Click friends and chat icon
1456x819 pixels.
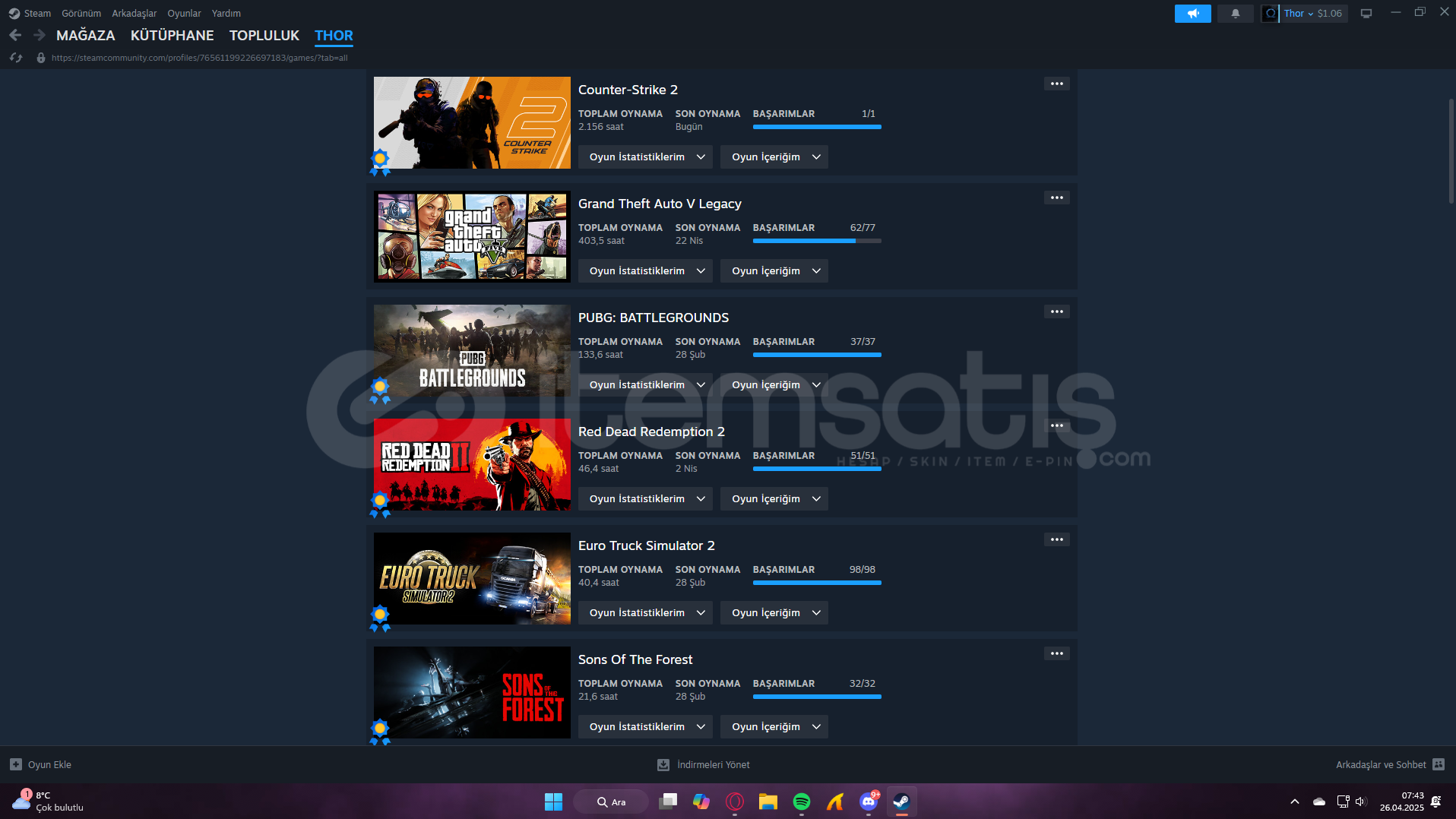click(1439, 764)
